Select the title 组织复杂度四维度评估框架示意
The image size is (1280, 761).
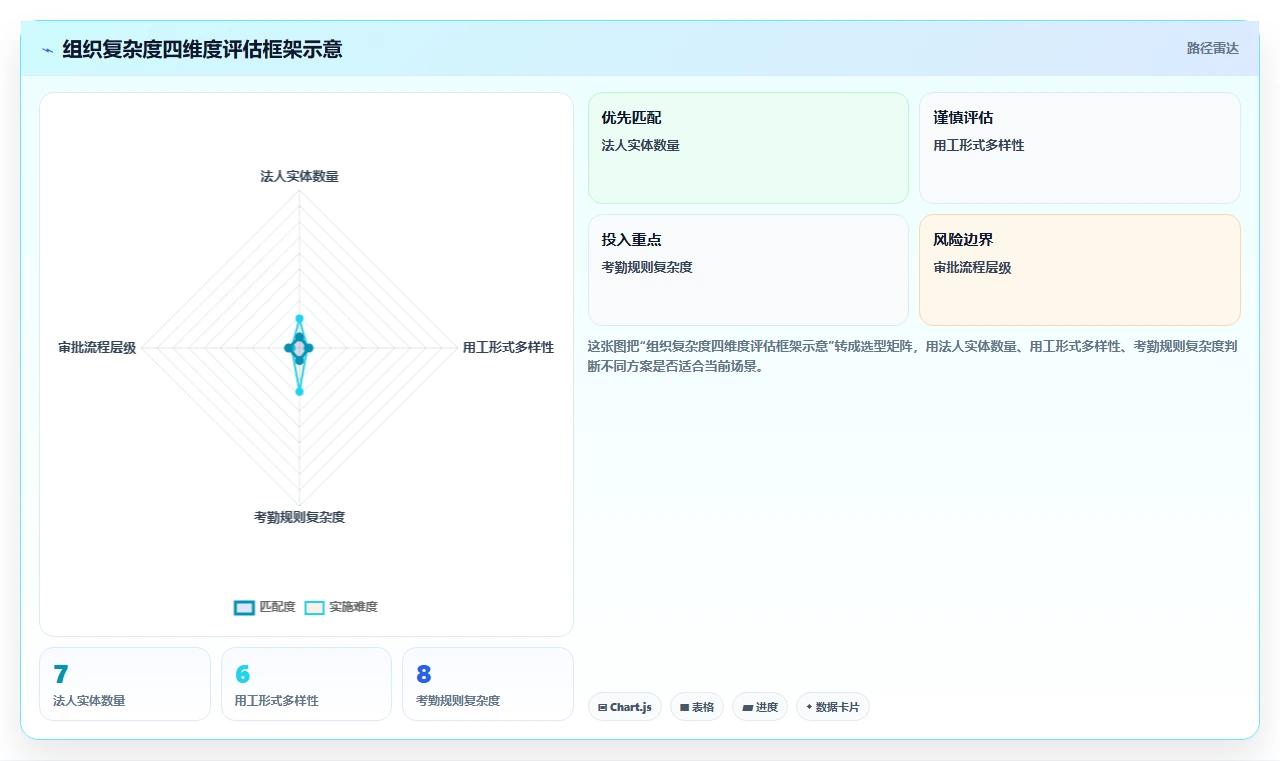202,49
